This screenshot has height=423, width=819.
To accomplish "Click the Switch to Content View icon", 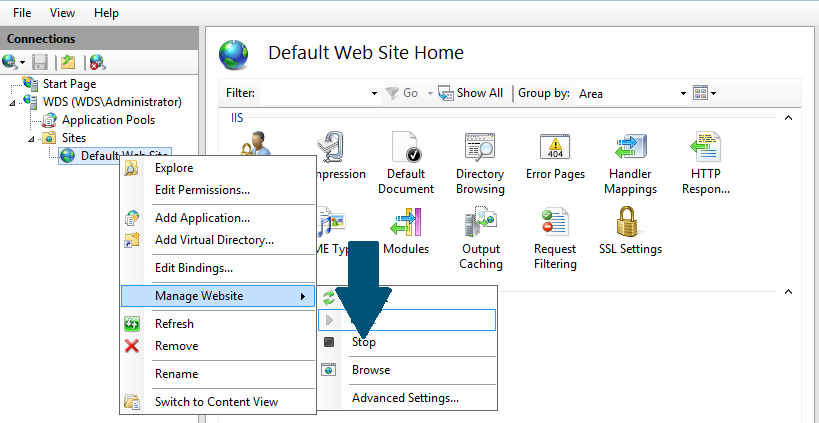I will click(x=132, y=402).
